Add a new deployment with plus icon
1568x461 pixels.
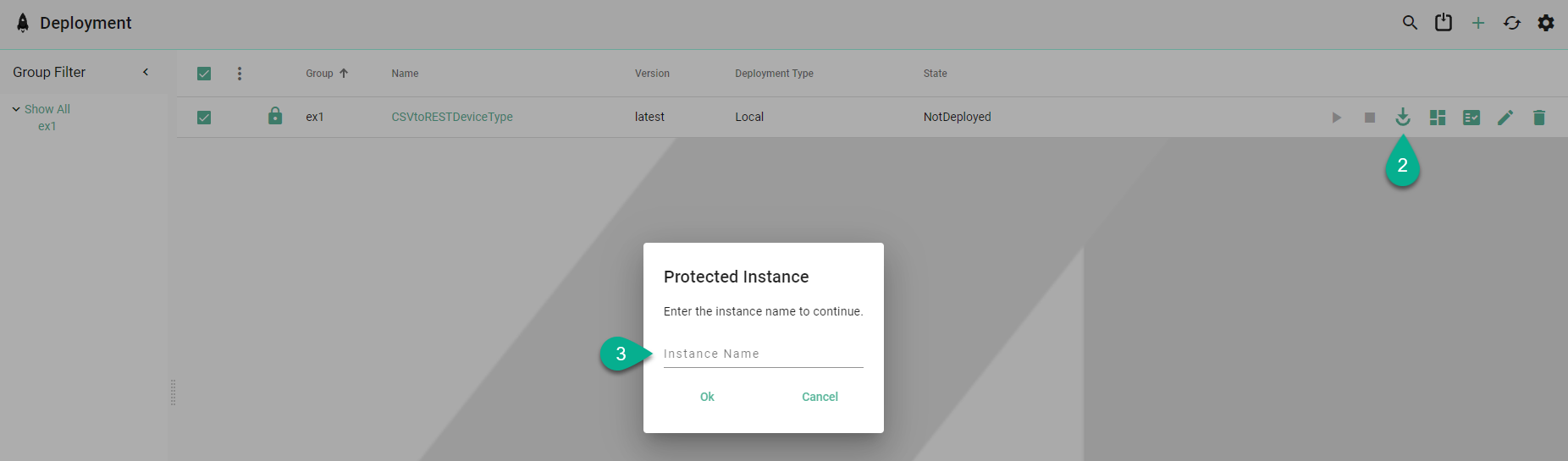[x=1478, y=23]
